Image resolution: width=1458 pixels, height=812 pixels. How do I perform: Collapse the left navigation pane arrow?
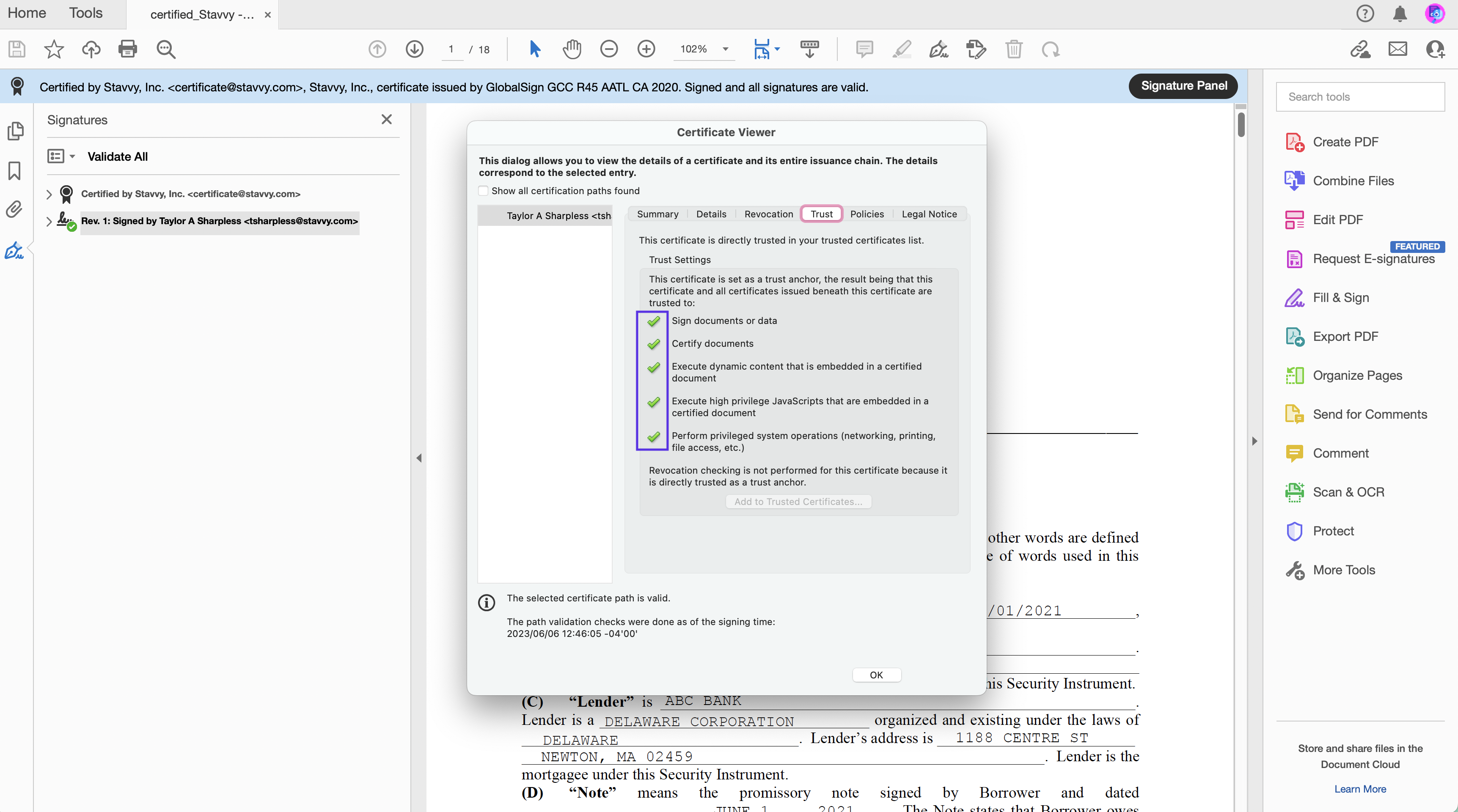419,458
